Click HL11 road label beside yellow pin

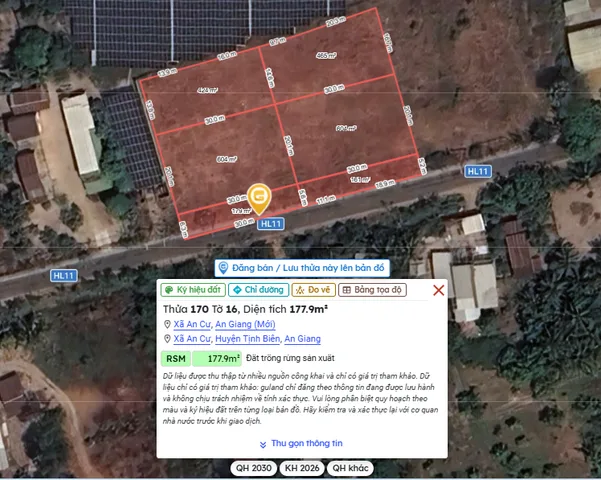point(271,224)
